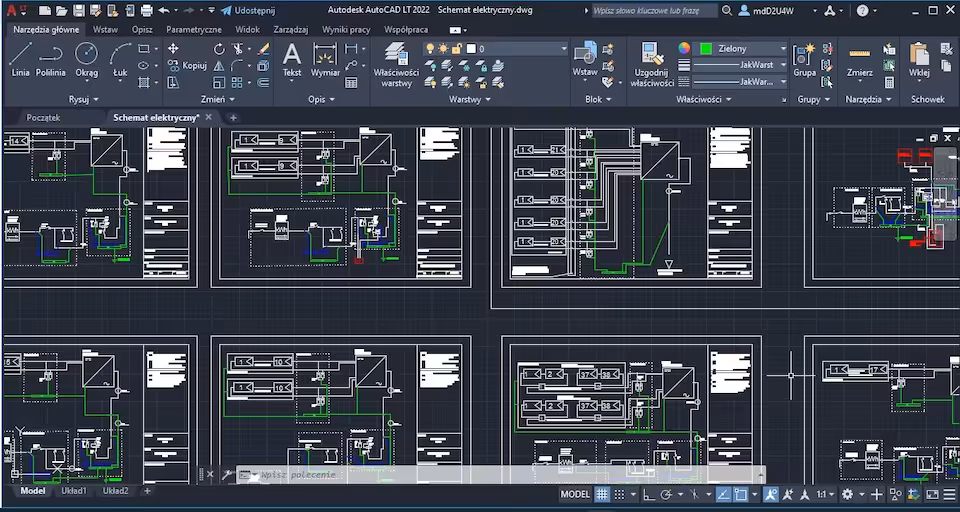Image resolution: width=960 pixels, height=512 pixels.
Task: Add a new layout with the plus button
Action: point(147,491)
